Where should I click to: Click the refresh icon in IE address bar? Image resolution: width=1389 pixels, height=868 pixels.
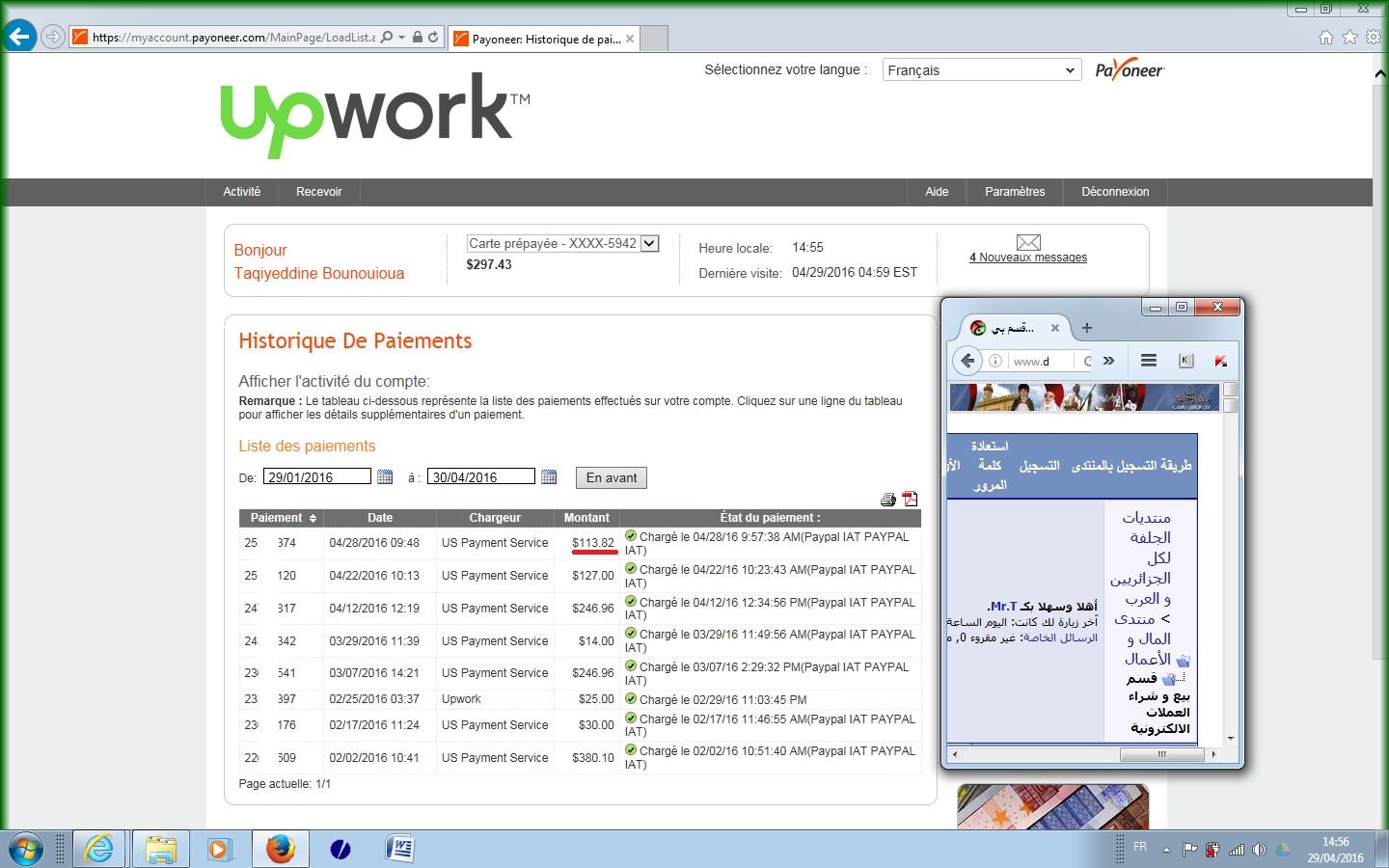point(433,38)
